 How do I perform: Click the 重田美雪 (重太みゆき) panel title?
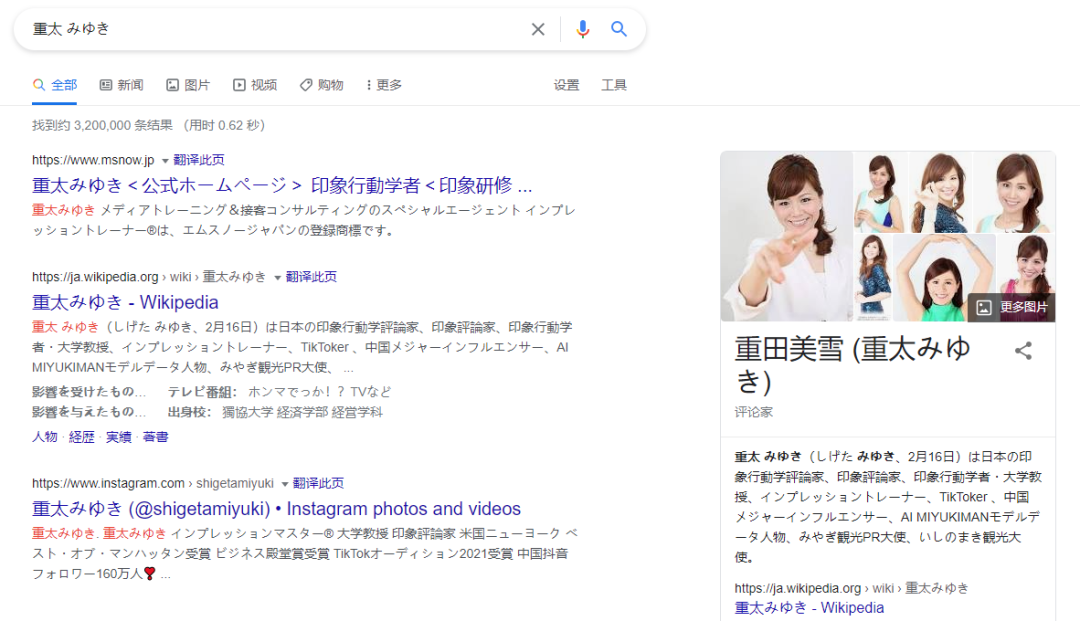[853, 365]
